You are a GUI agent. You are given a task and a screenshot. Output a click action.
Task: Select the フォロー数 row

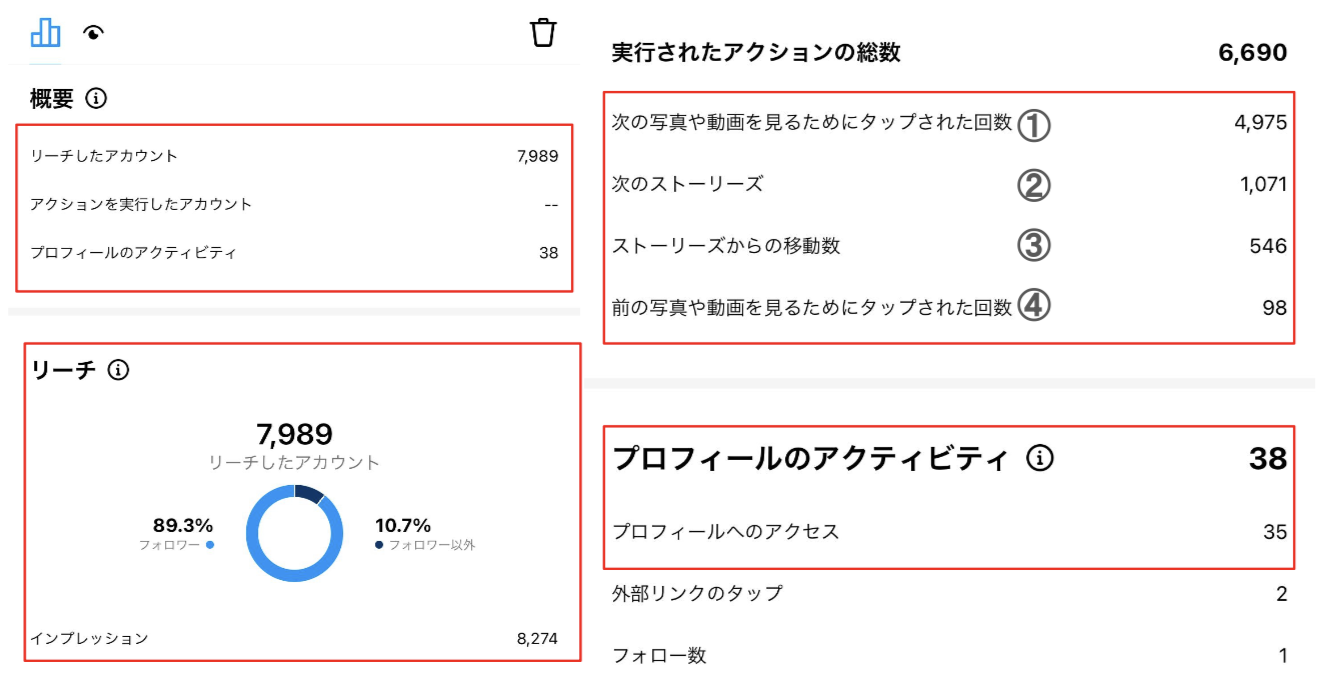click(949, 656)
